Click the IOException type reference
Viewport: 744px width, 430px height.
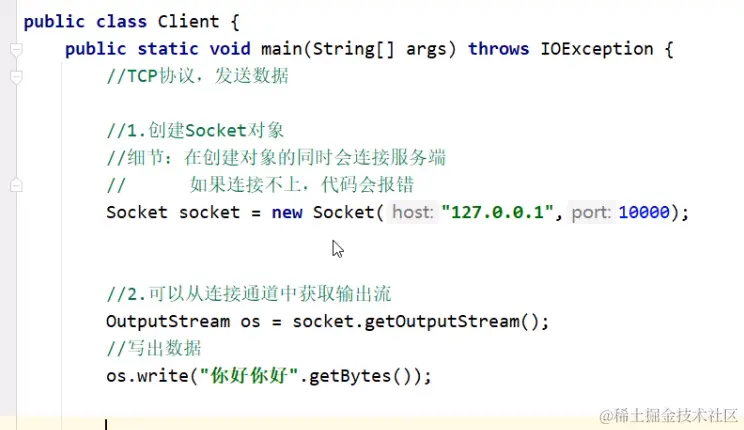coord(596,49)
